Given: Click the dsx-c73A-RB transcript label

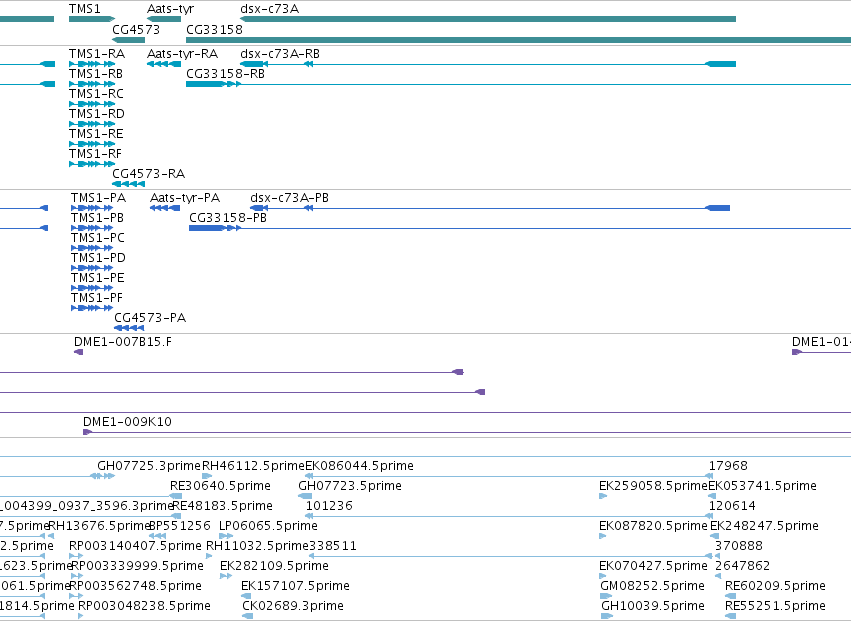Looking at the screenshot, I should 280,54.
